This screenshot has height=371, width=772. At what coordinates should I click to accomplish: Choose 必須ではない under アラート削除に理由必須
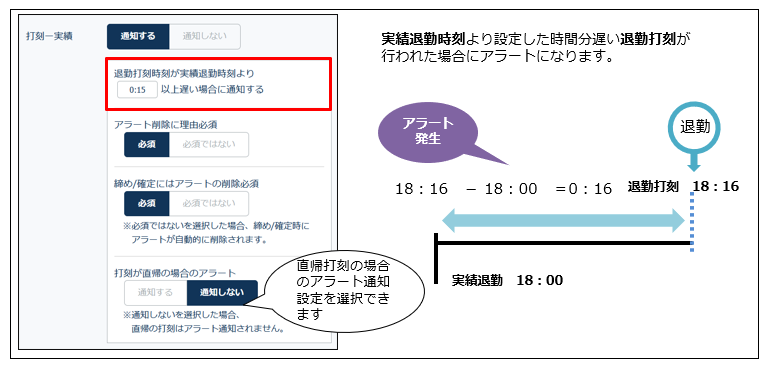click(209, 145)
